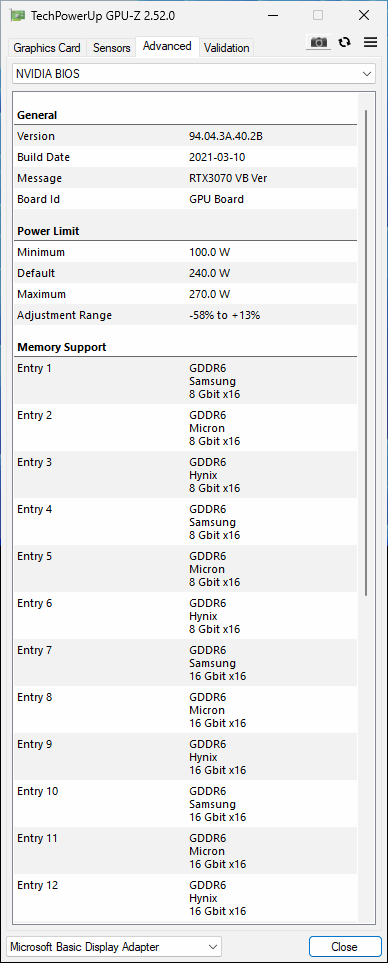
Task: Maximize the GPU-Z window
Action: coord(317,15)
